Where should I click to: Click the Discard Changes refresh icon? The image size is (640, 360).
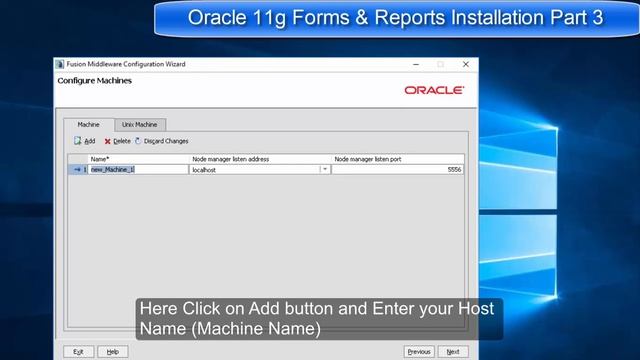138,141
